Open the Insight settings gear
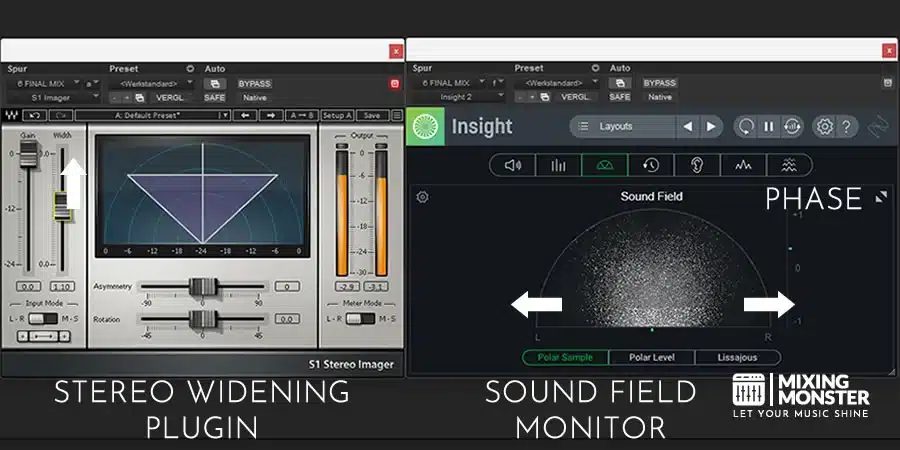Viewport: 900px width, 450px height. tap(824, 127)
